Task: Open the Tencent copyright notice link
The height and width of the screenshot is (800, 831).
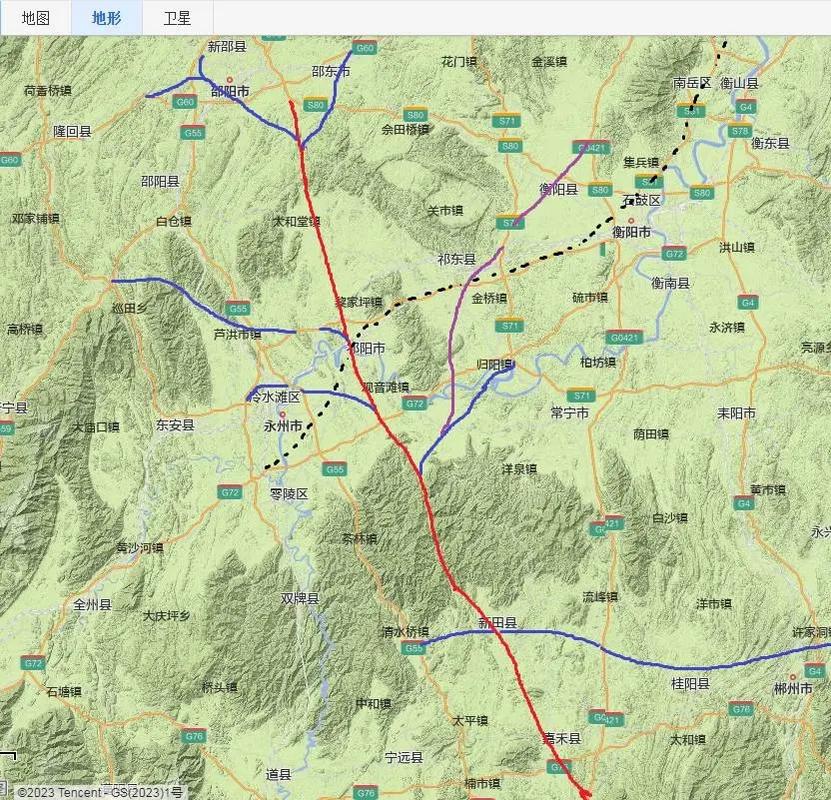Action: point(101,793)
